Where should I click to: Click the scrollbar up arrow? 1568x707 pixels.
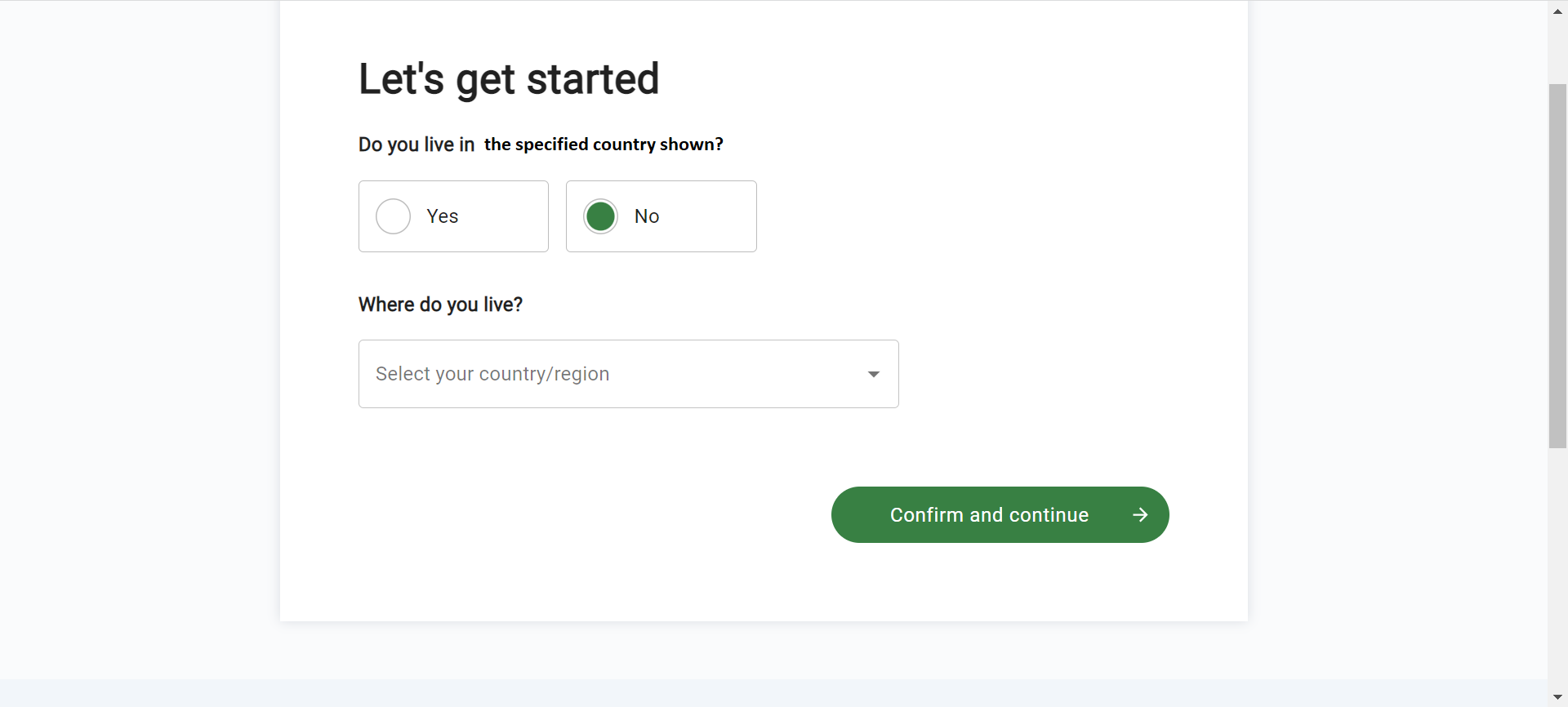click(1557, 11)
